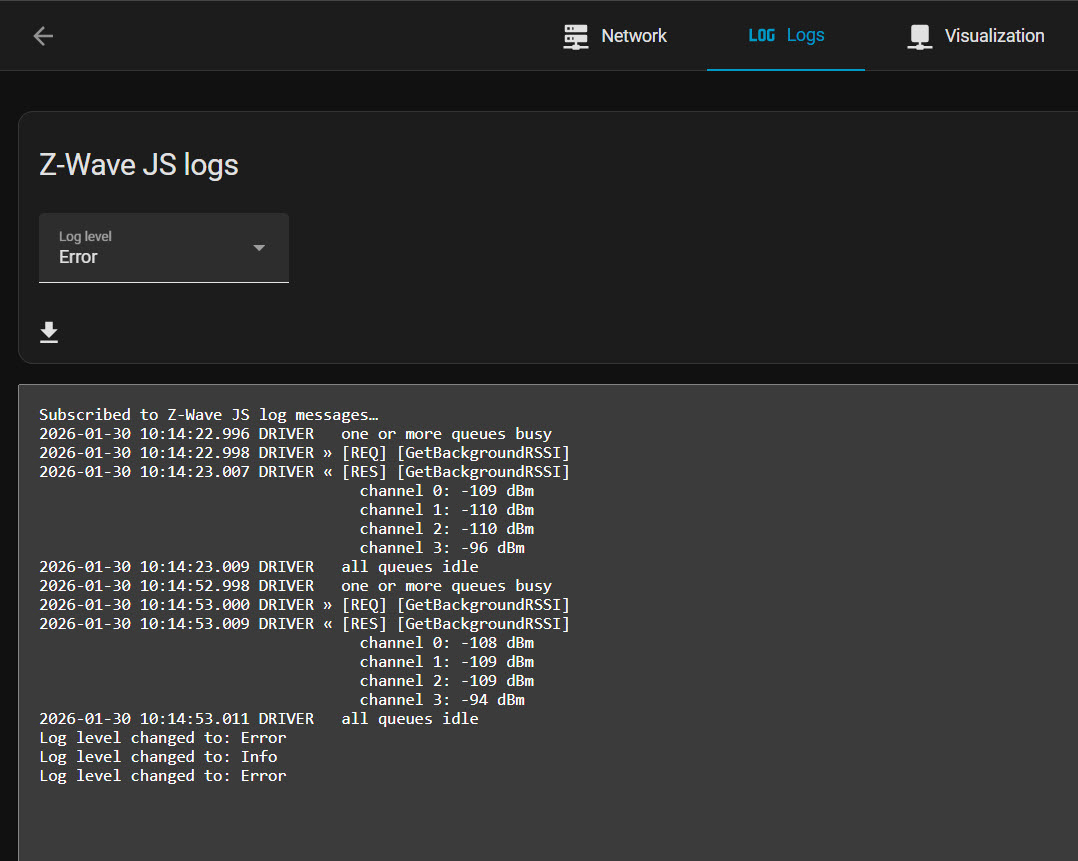Screen dimensions: 1078x861
Task: Select the 10:14:53.009 GetBackgroundRSSI response line
Action: pyautogui.click(x=304, y=624)
